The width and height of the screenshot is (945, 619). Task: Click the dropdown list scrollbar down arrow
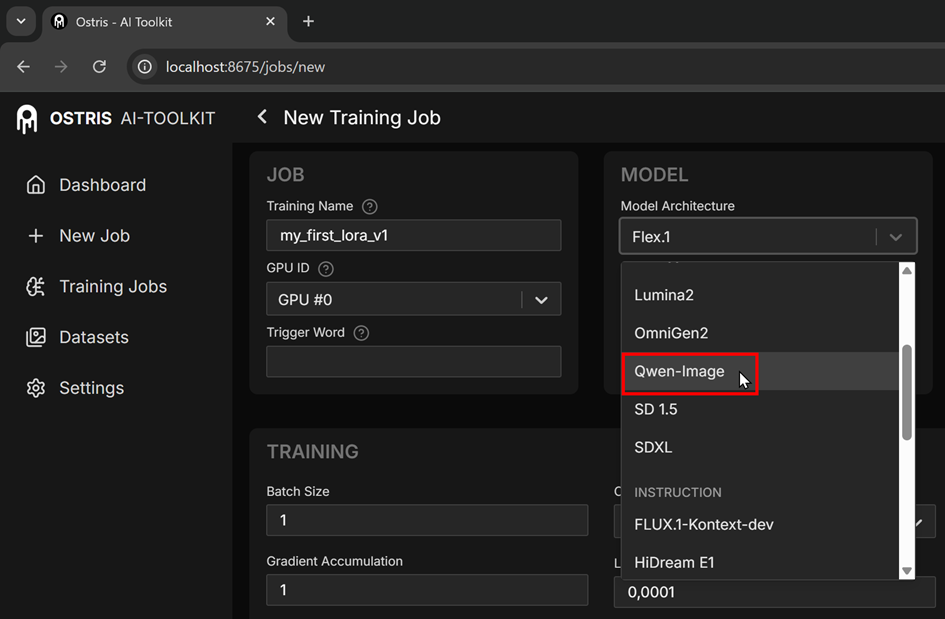[x=907, y=571]
